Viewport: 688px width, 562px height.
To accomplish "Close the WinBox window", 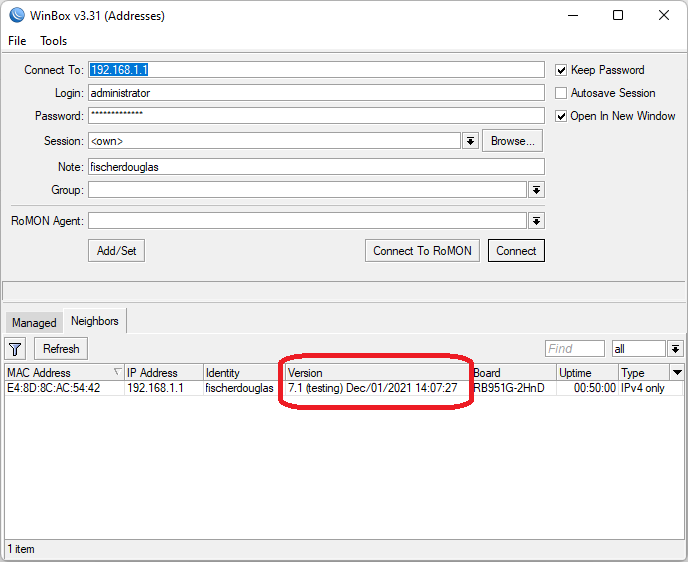I will [664, 15].
